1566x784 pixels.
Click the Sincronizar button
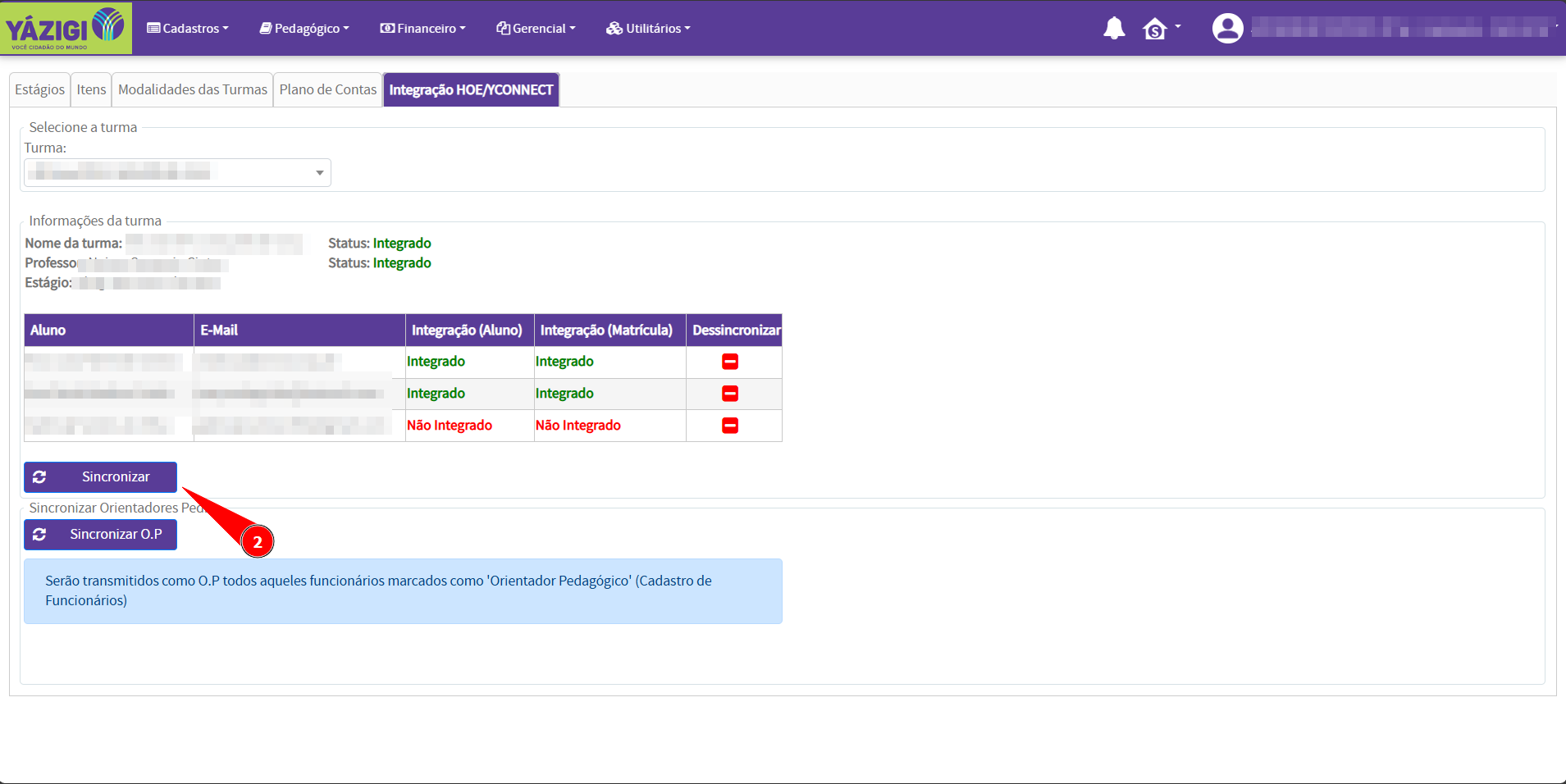tap(100, 477)
